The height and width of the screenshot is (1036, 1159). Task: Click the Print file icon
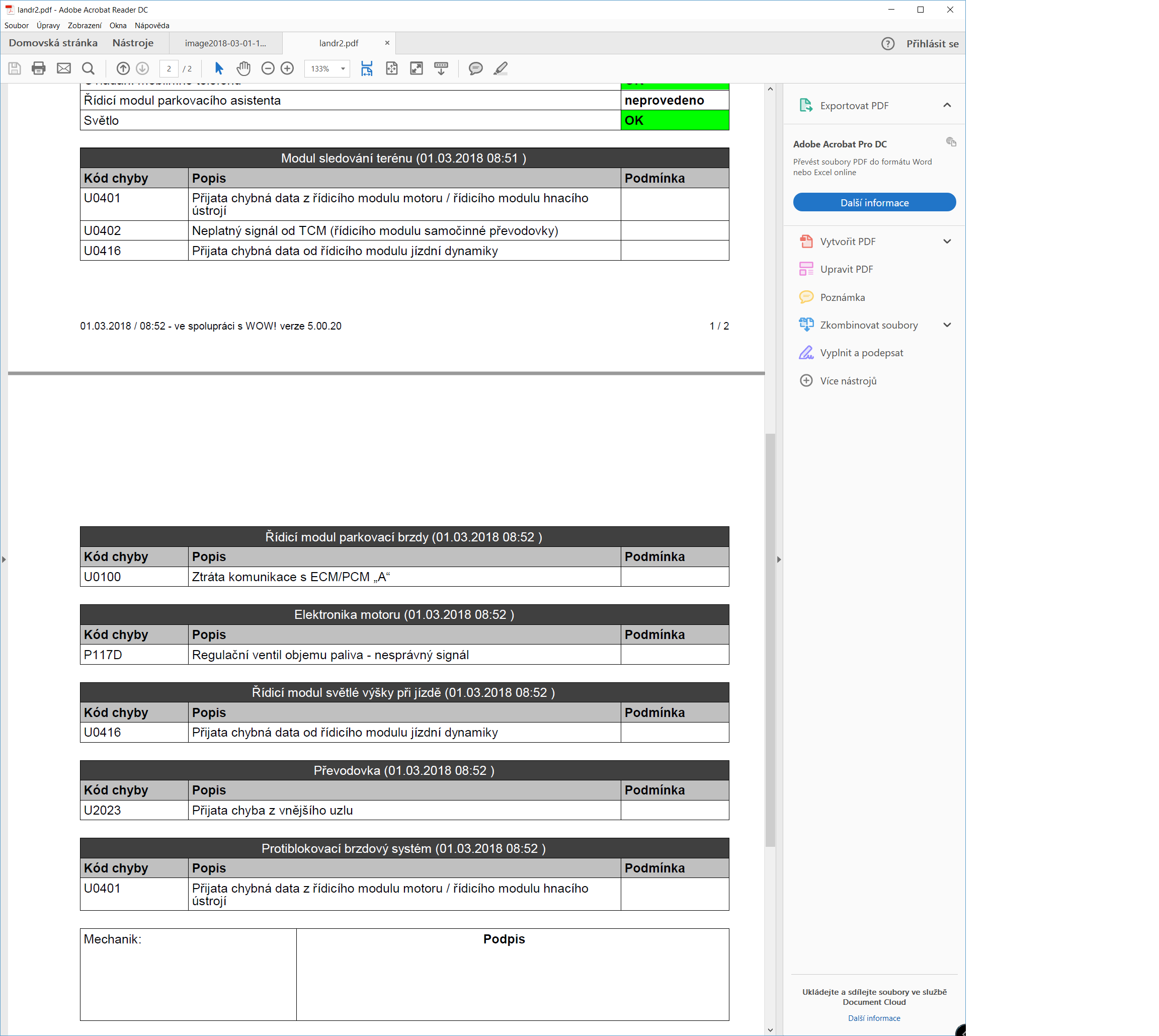[x=38, y=68]
